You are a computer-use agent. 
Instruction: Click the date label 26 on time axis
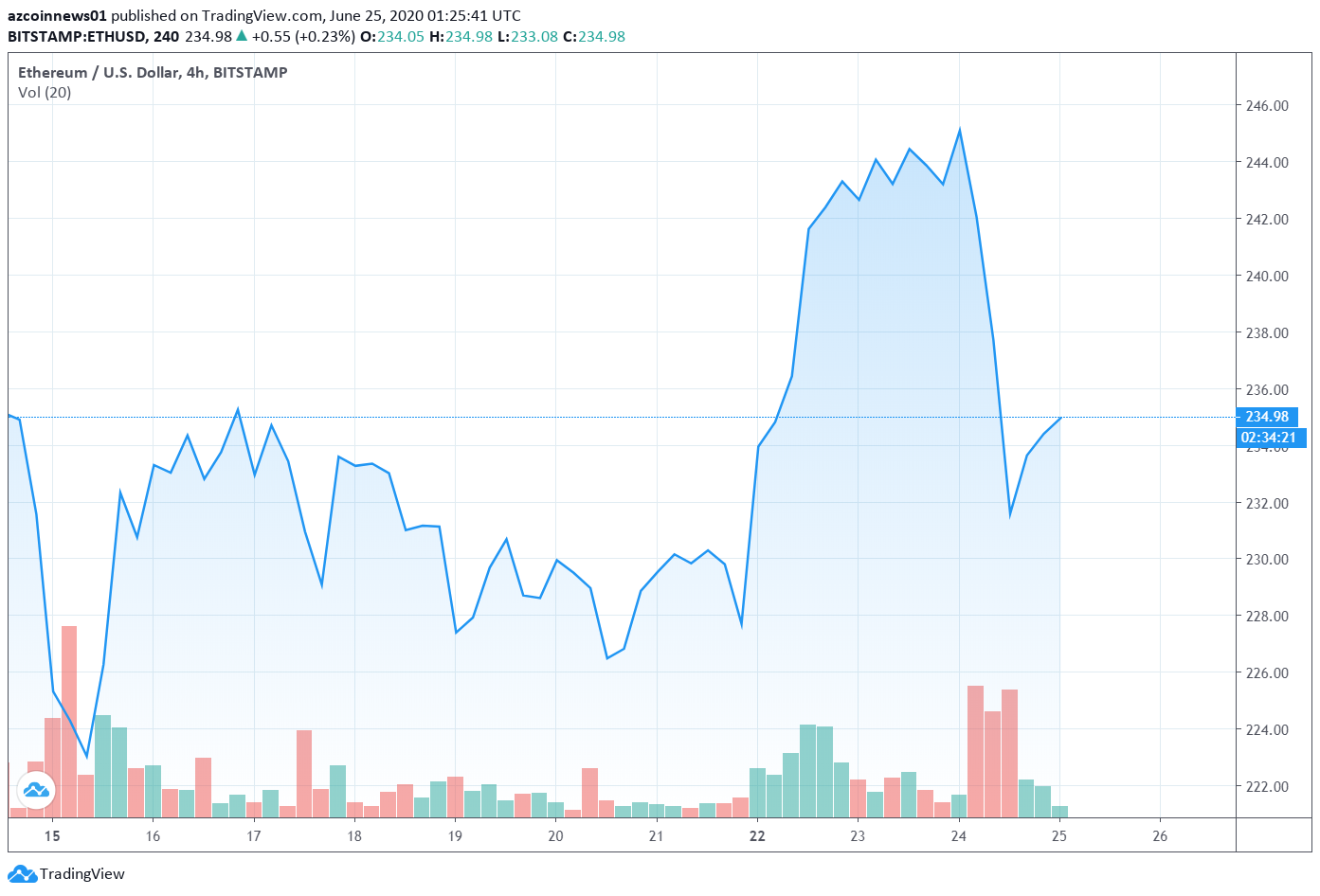pos(1160,835)
